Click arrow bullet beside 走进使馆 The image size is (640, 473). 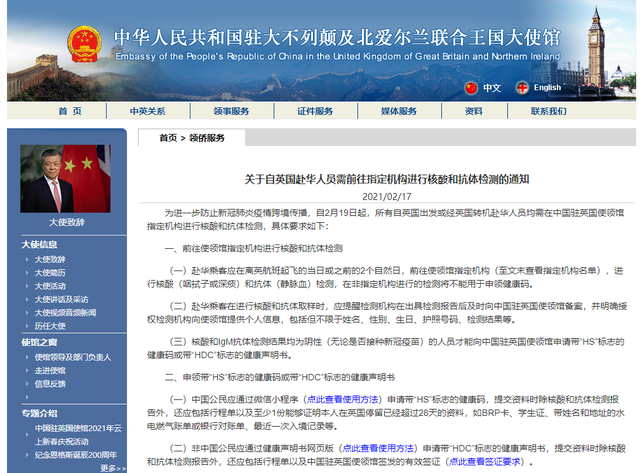(27, 371)
